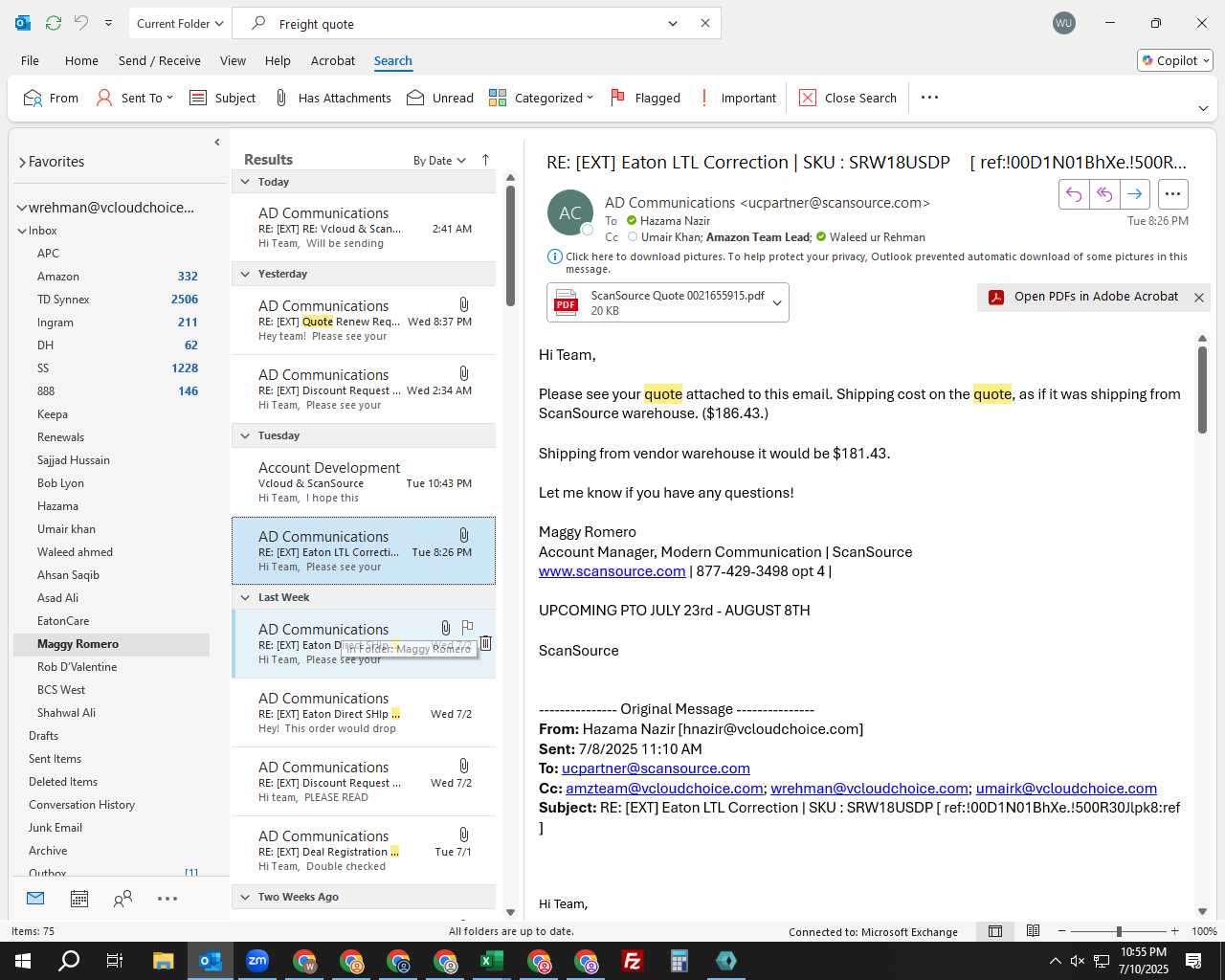This screenshot has width=1225, height=980.
Task: Open the WU account avatar
Action: (x=1063, y=23)
